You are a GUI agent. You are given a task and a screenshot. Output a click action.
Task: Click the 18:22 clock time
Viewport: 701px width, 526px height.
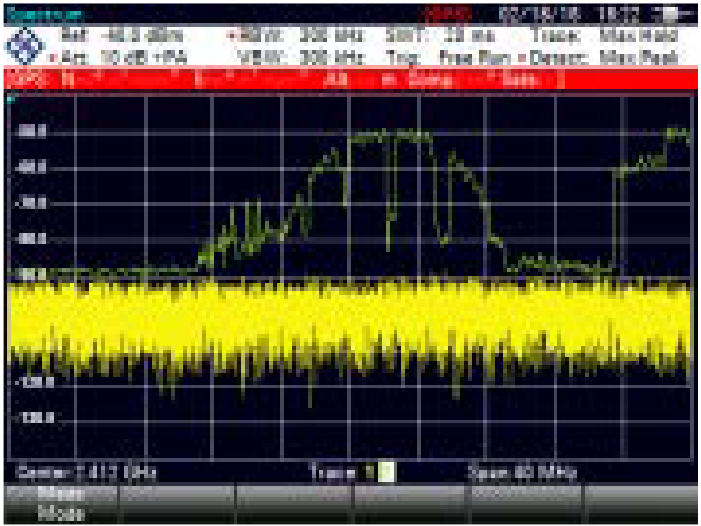(619, 15)
